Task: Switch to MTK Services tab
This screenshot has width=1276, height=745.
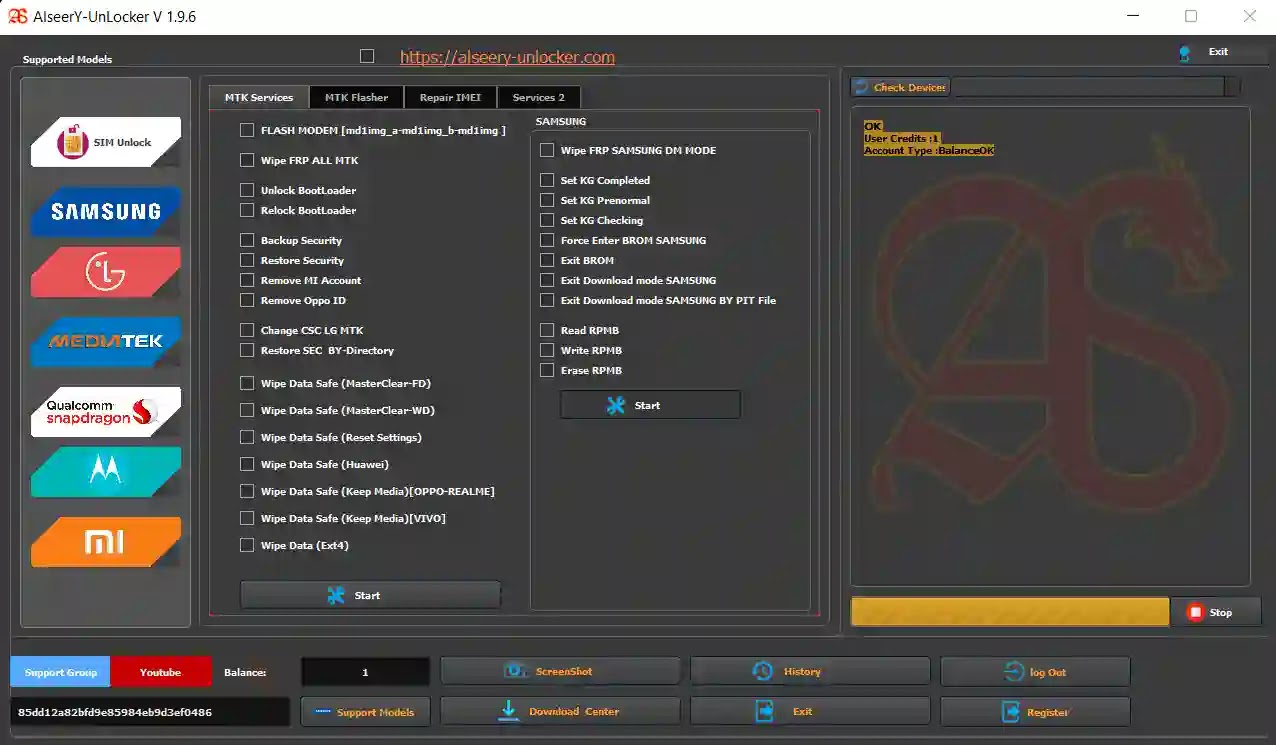Action: pyautogui.click(x=259, y=97)
